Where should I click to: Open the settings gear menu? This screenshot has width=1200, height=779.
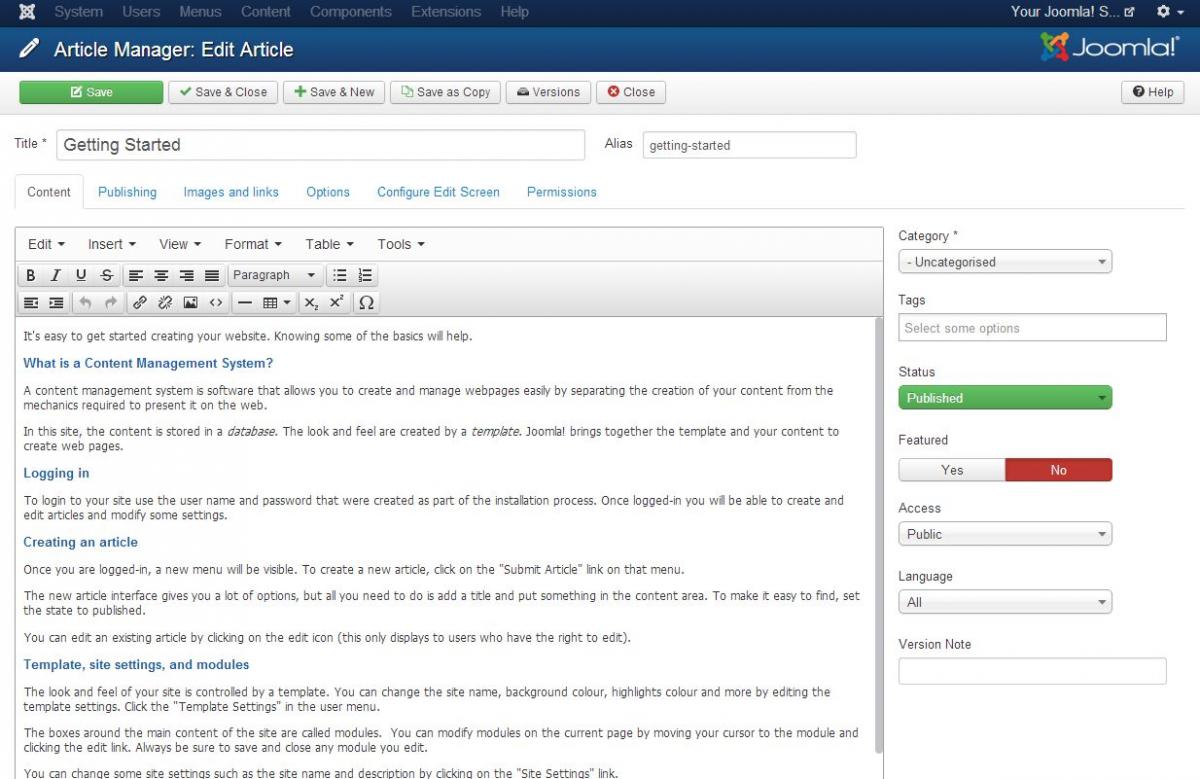point(1168,12)
